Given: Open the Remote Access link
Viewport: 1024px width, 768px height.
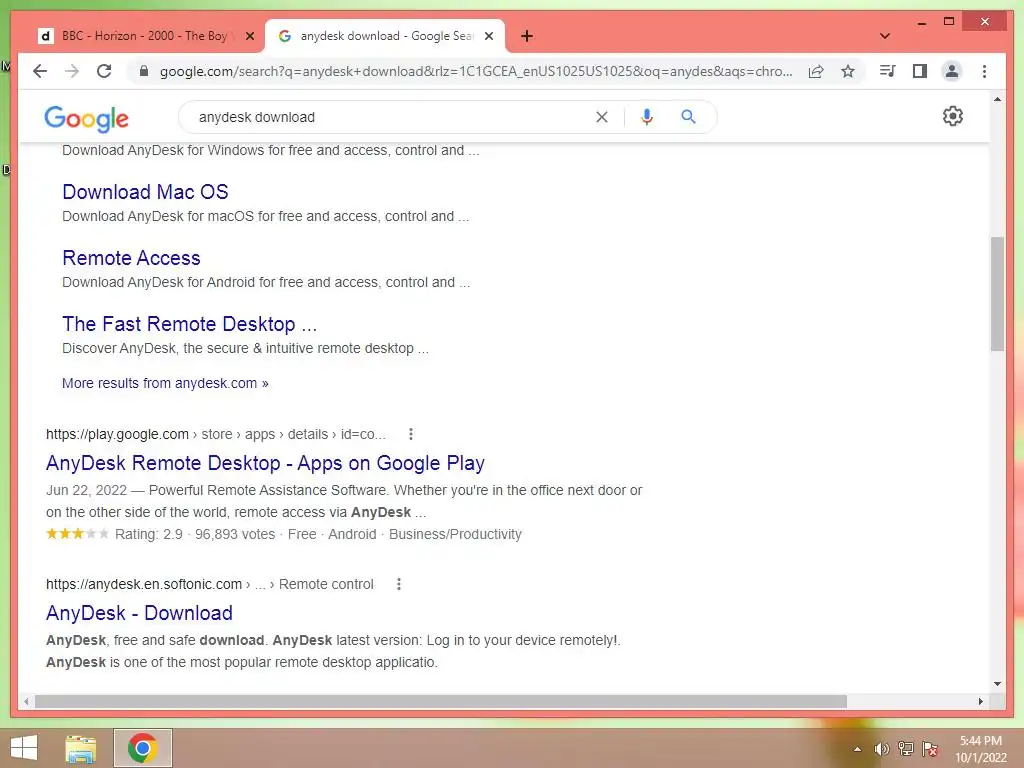Looking at the screenshot, I should coord(131,258).
